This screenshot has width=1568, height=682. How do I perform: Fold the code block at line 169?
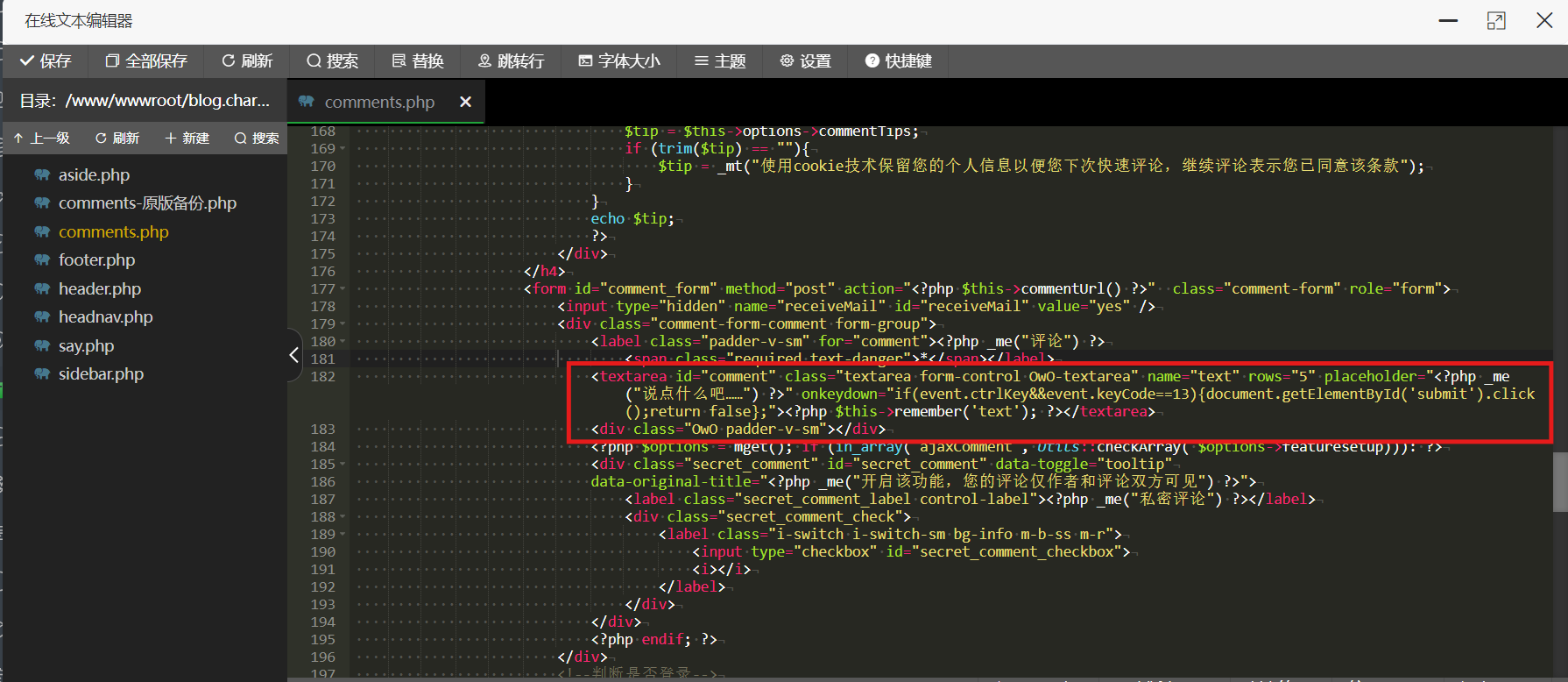(343, 149)
